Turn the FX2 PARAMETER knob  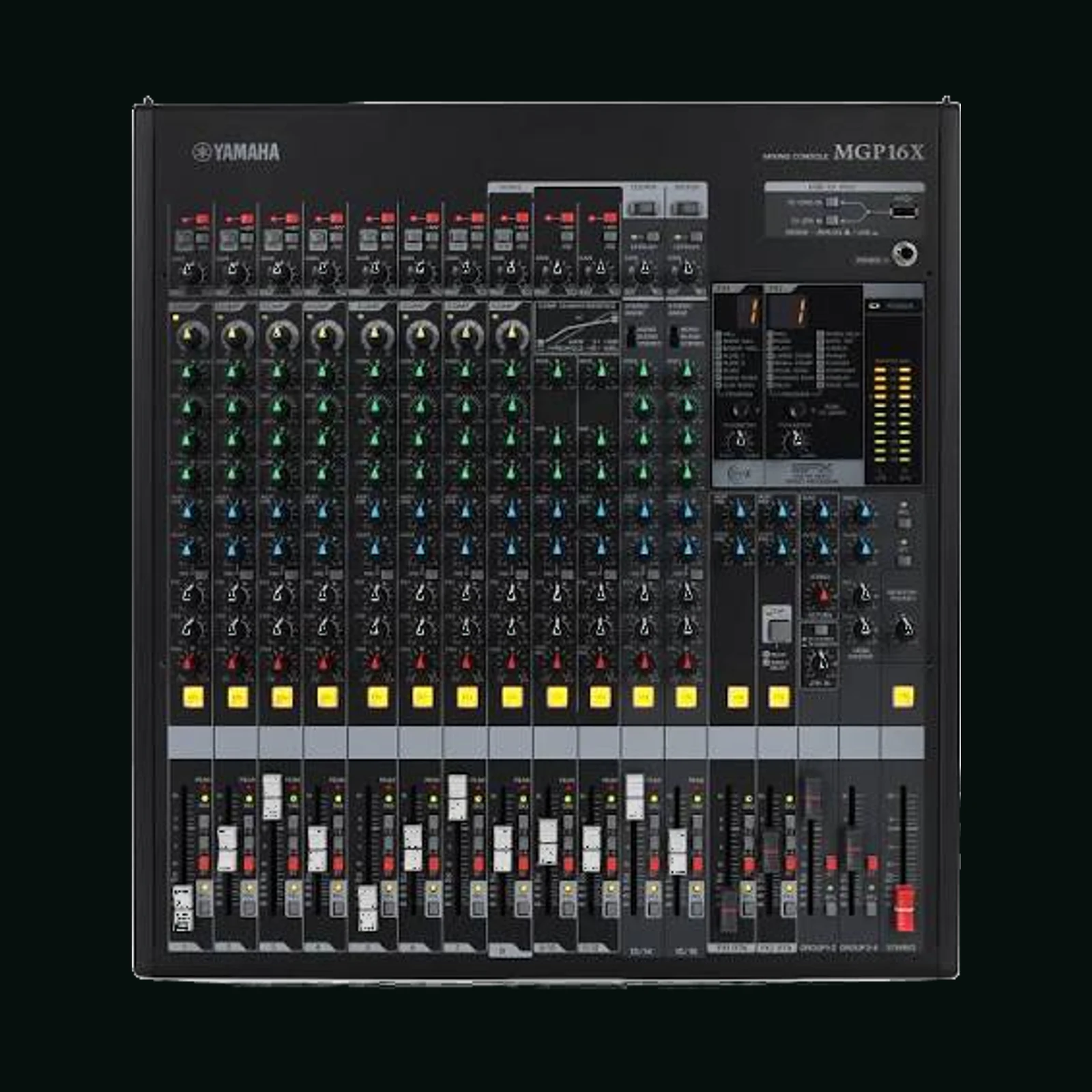click(795, 442)
